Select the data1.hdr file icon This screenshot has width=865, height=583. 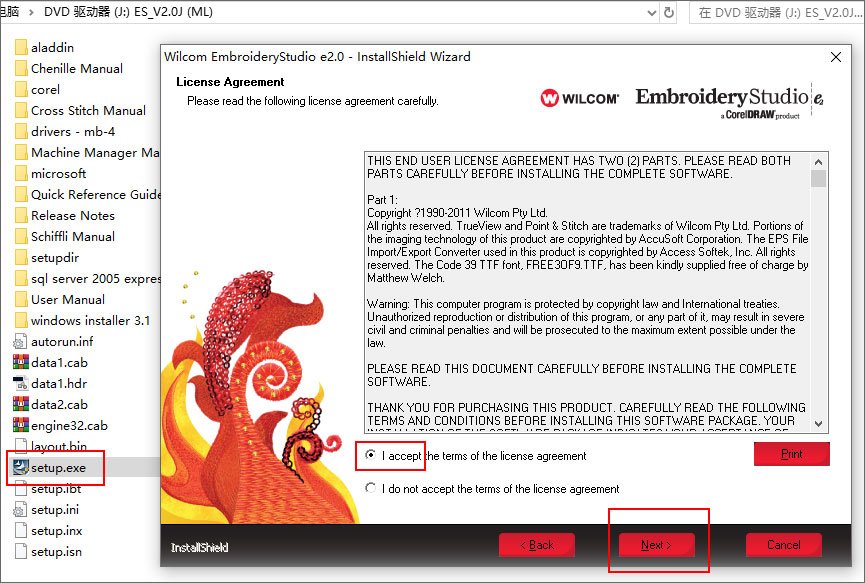click(20, 383)
